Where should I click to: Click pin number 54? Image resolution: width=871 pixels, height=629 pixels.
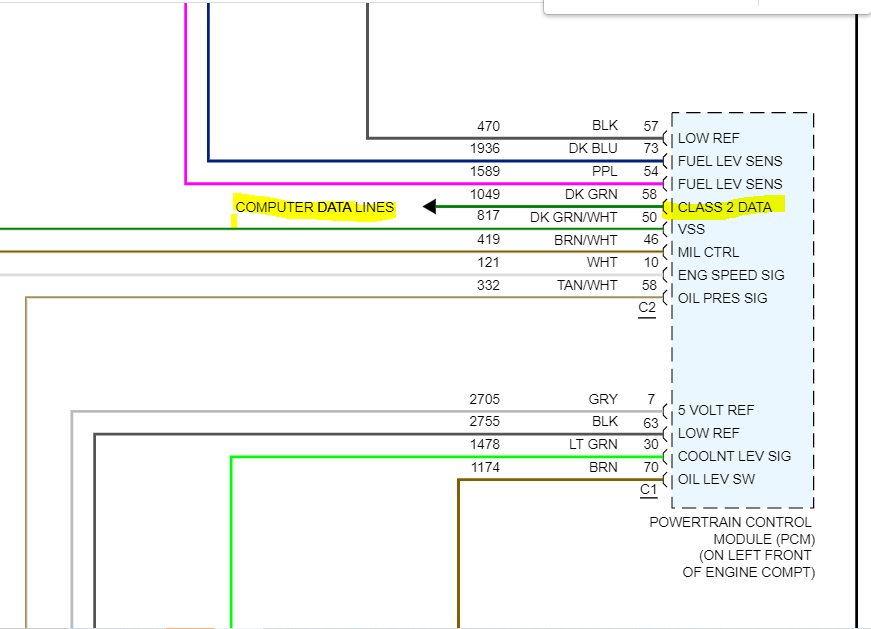650,171
